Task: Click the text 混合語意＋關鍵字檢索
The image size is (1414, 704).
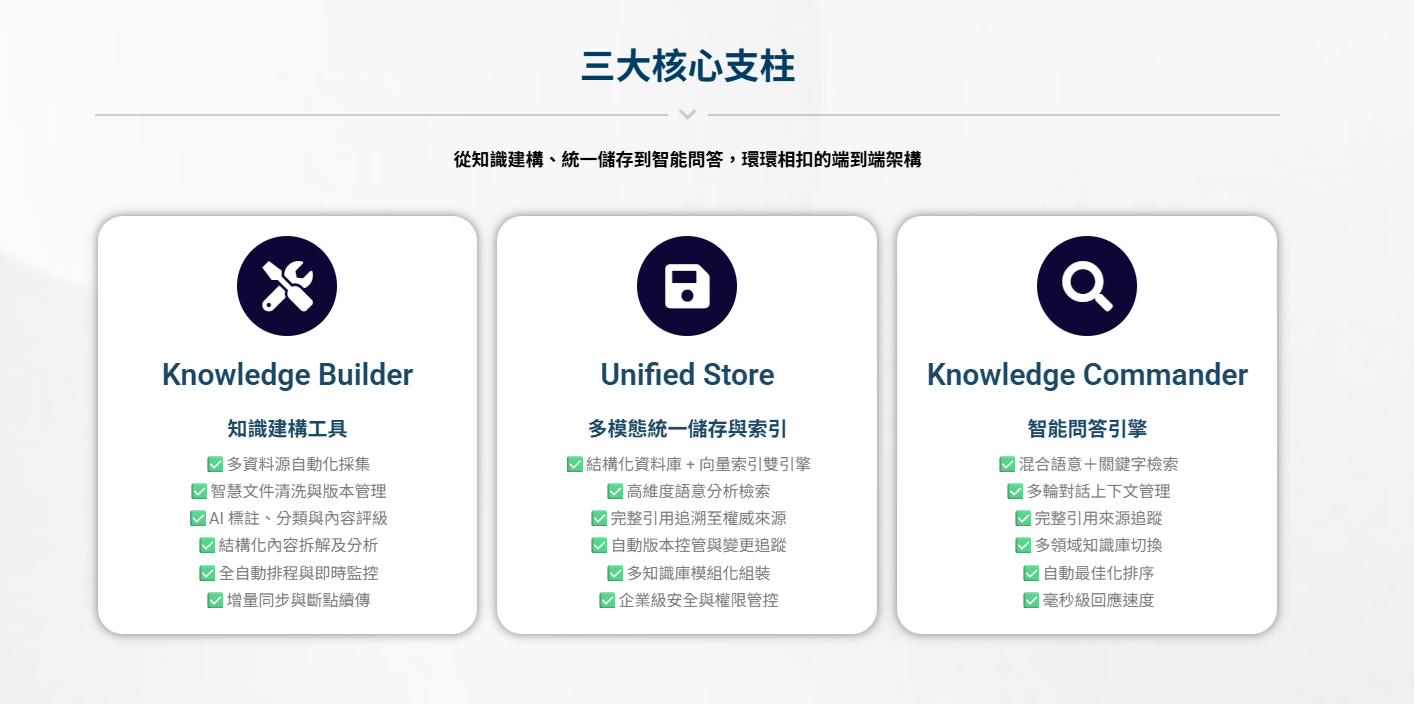Action: tap(1099, 464)
